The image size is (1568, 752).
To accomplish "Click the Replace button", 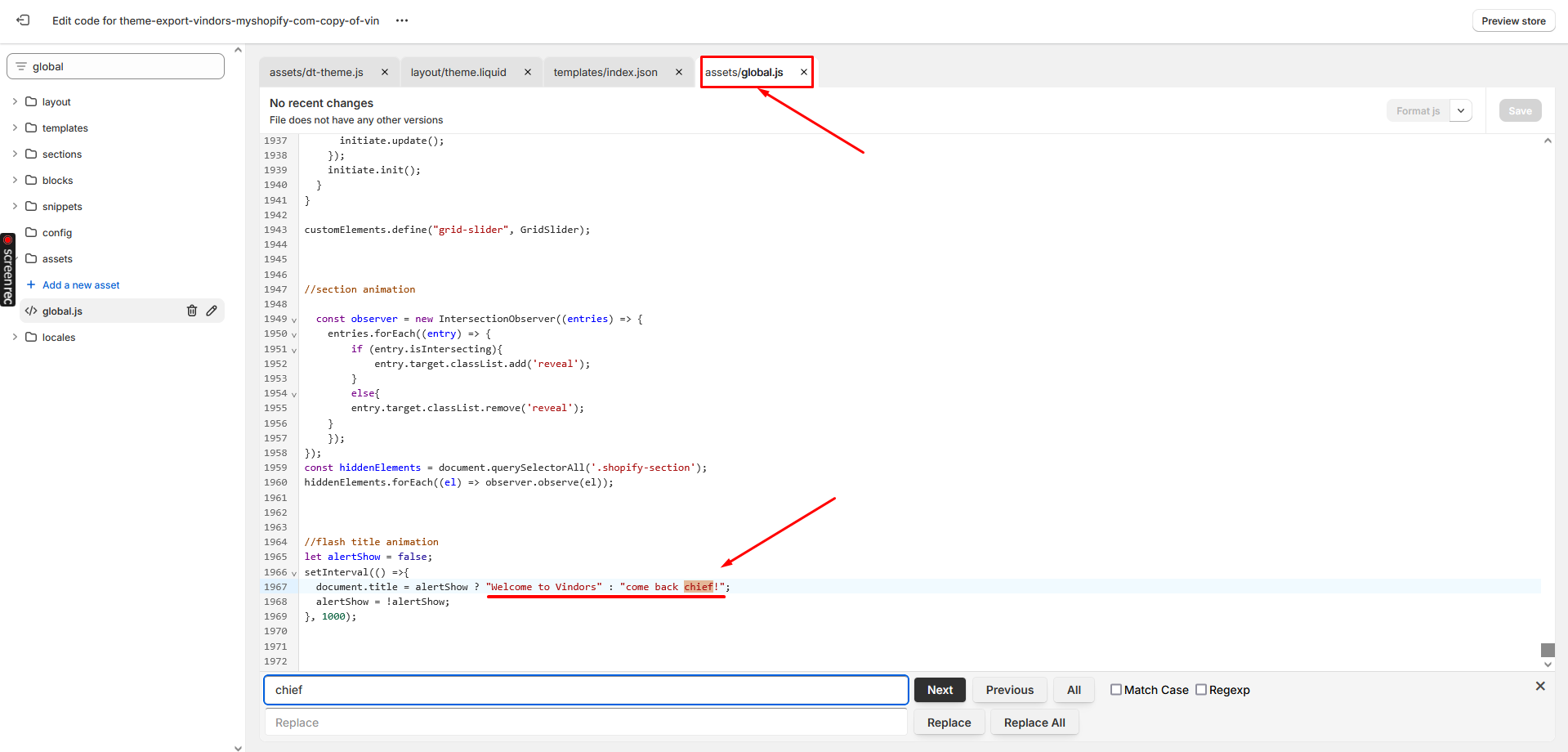I will [949, 723].
